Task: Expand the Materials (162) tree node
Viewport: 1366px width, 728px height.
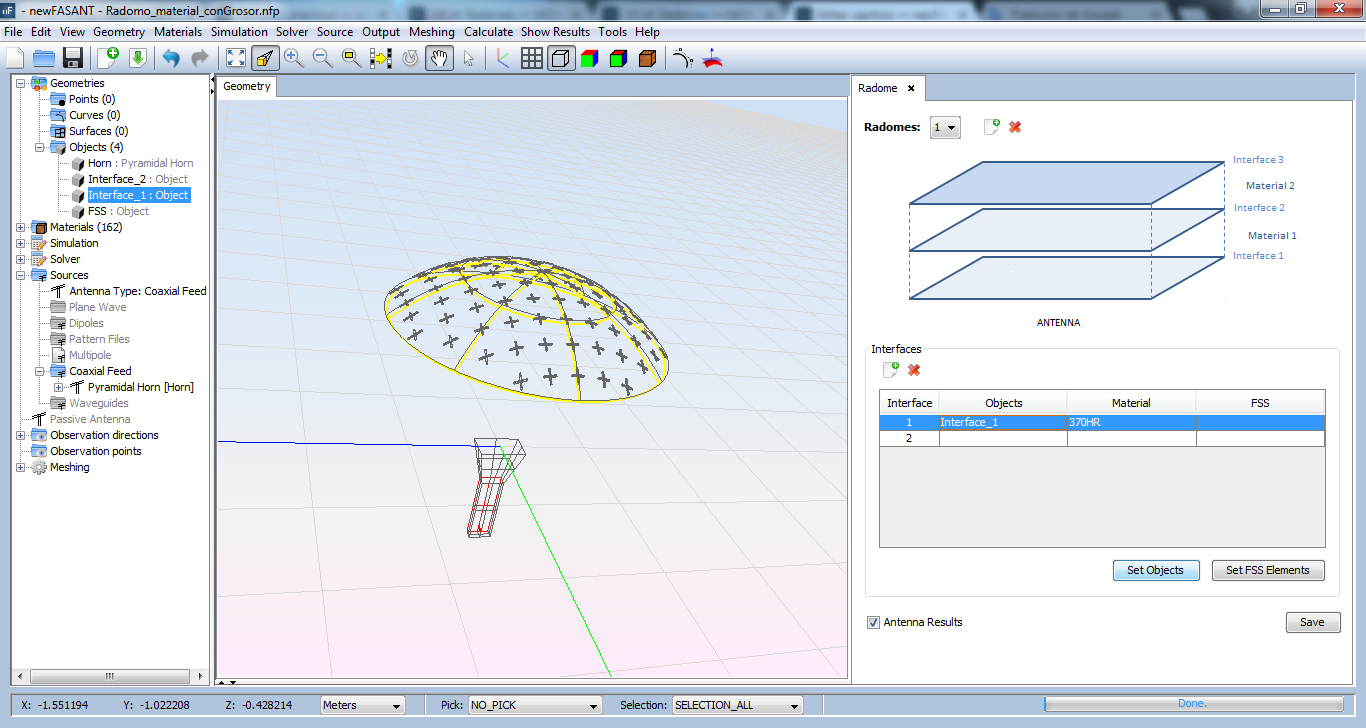Action: coord(21,227)
